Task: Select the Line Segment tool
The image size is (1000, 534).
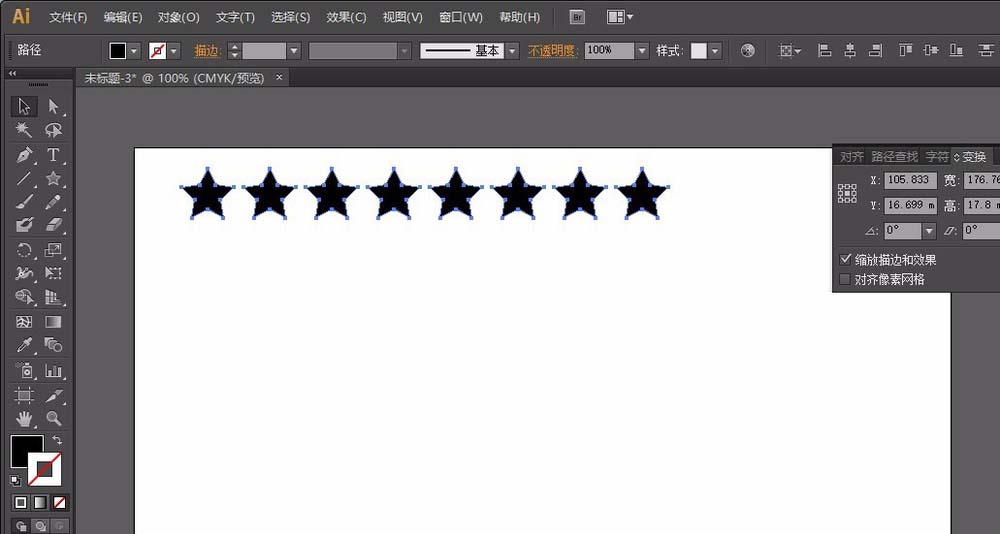Action: 24,178
